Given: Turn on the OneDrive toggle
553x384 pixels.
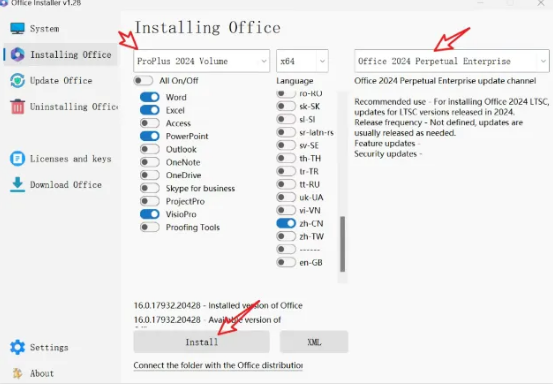Looking at the screenshot, I should (150, 175).
